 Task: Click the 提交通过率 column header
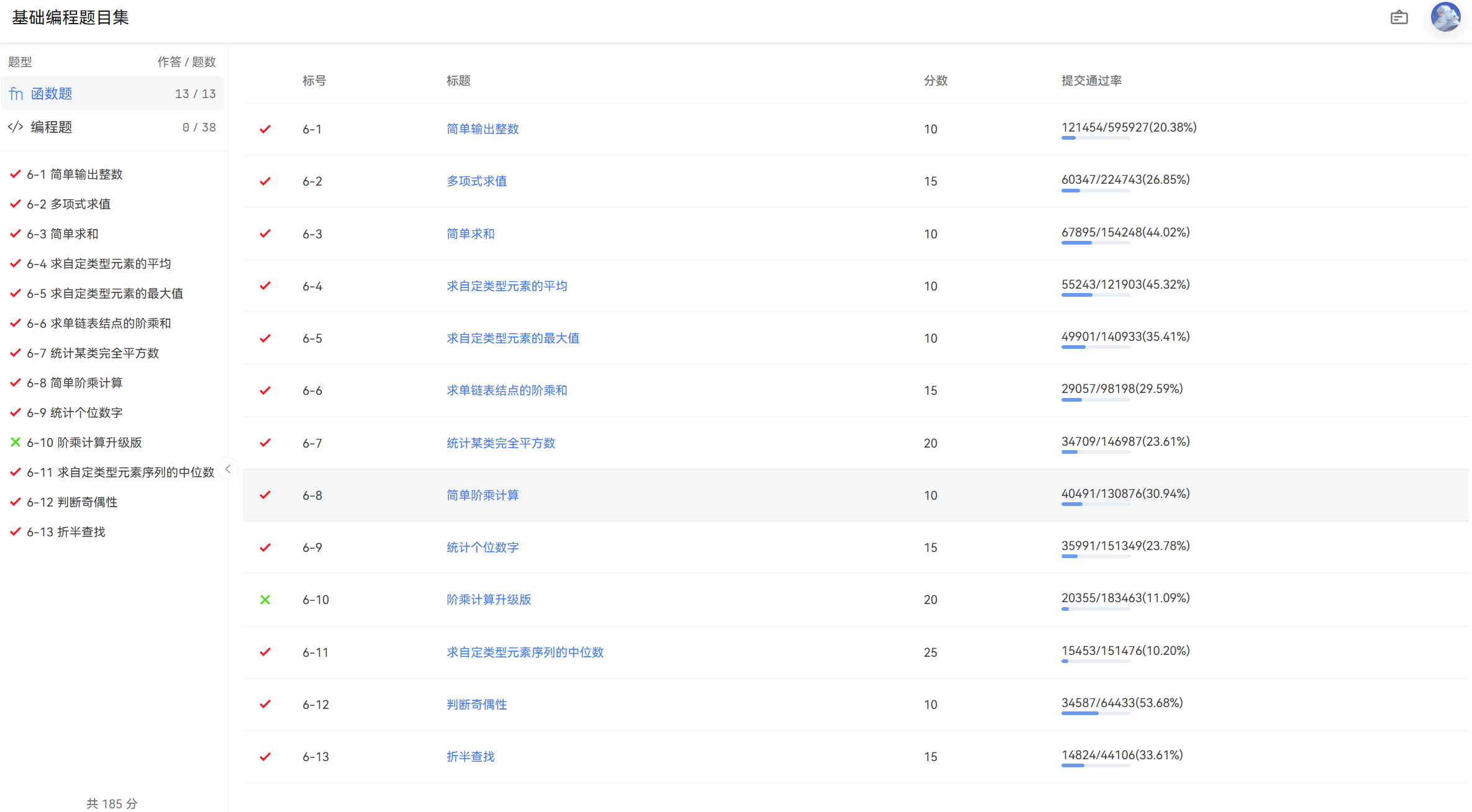(x=1091, y=81)
